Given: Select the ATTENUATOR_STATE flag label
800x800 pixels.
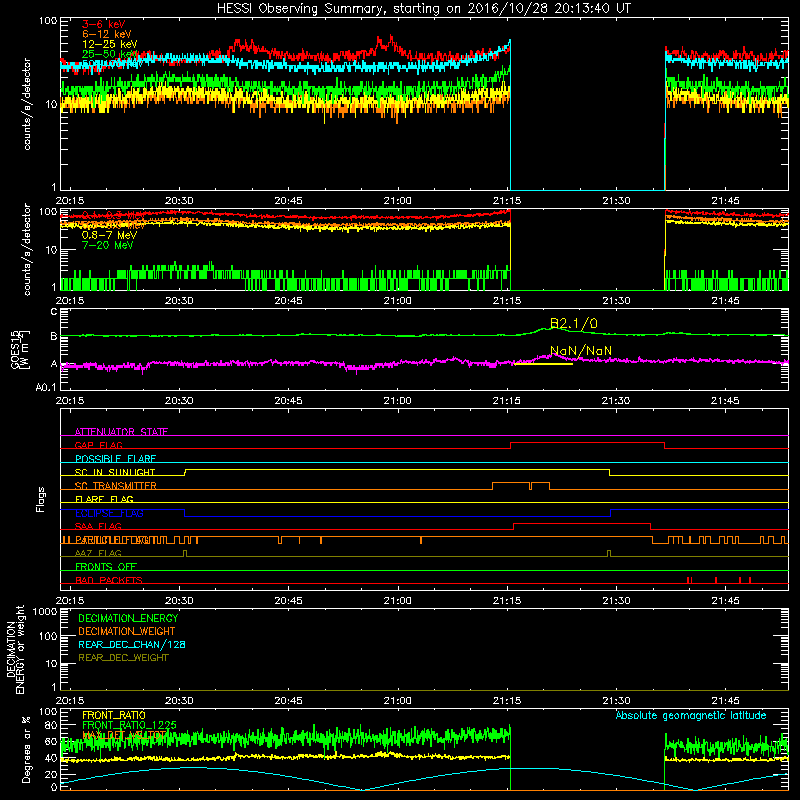Looking at the screenshot, I should [121, 432].
